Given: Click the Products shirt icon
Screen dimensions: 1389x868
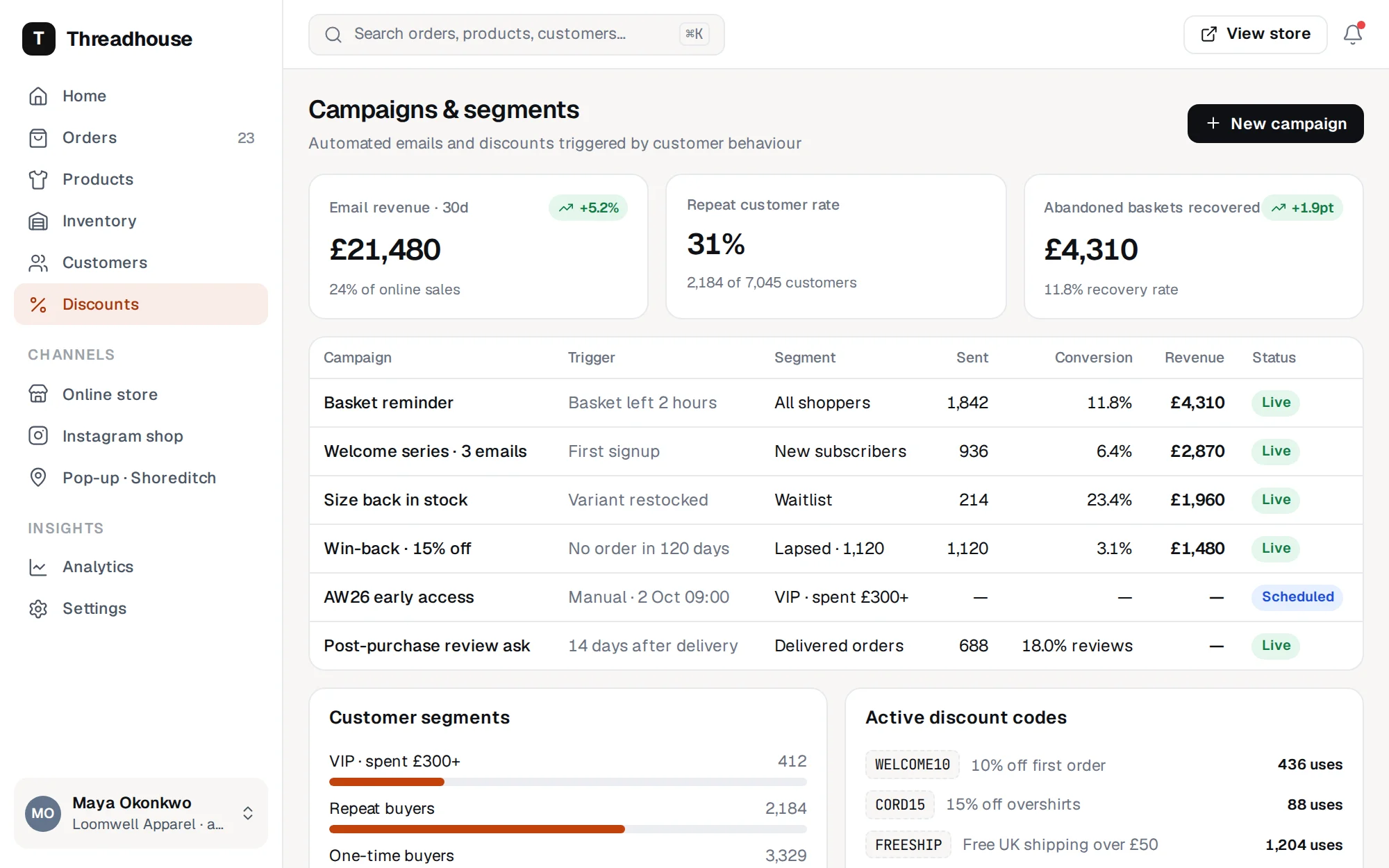Looking at the screenshot, I should 38,179.
